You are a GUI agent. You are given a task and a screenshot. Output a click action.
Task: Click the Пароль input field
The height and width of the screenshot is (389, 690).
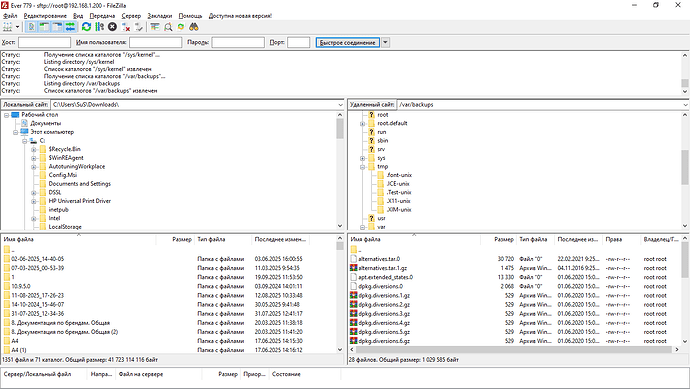(x=238, y=42)
